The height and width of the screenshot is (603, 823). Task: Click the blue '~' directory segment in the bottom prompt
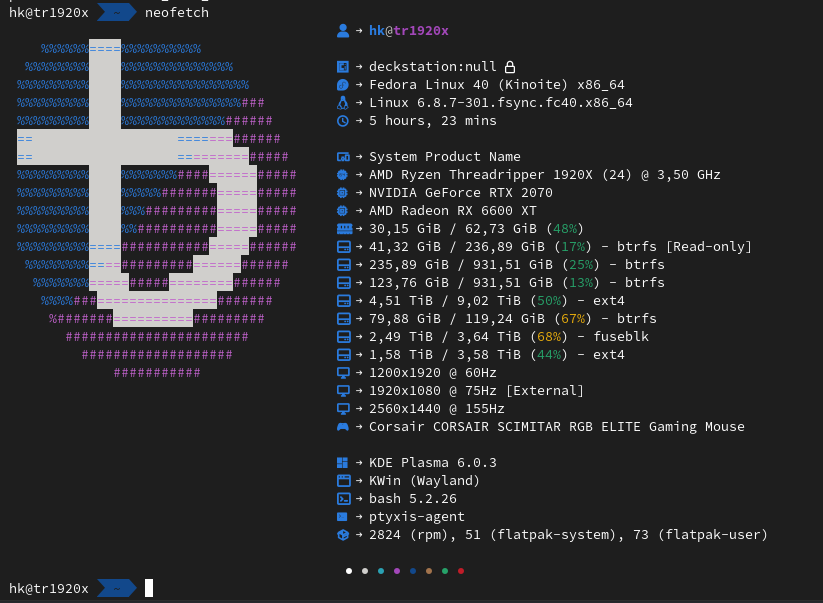[117, 589]
